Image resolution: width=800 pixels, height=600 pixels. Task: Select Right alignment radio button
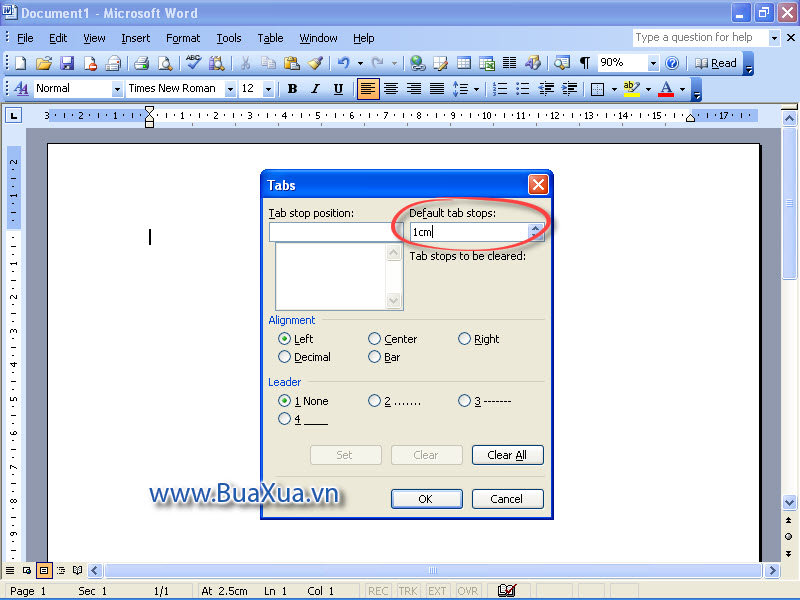pos(464,339)
